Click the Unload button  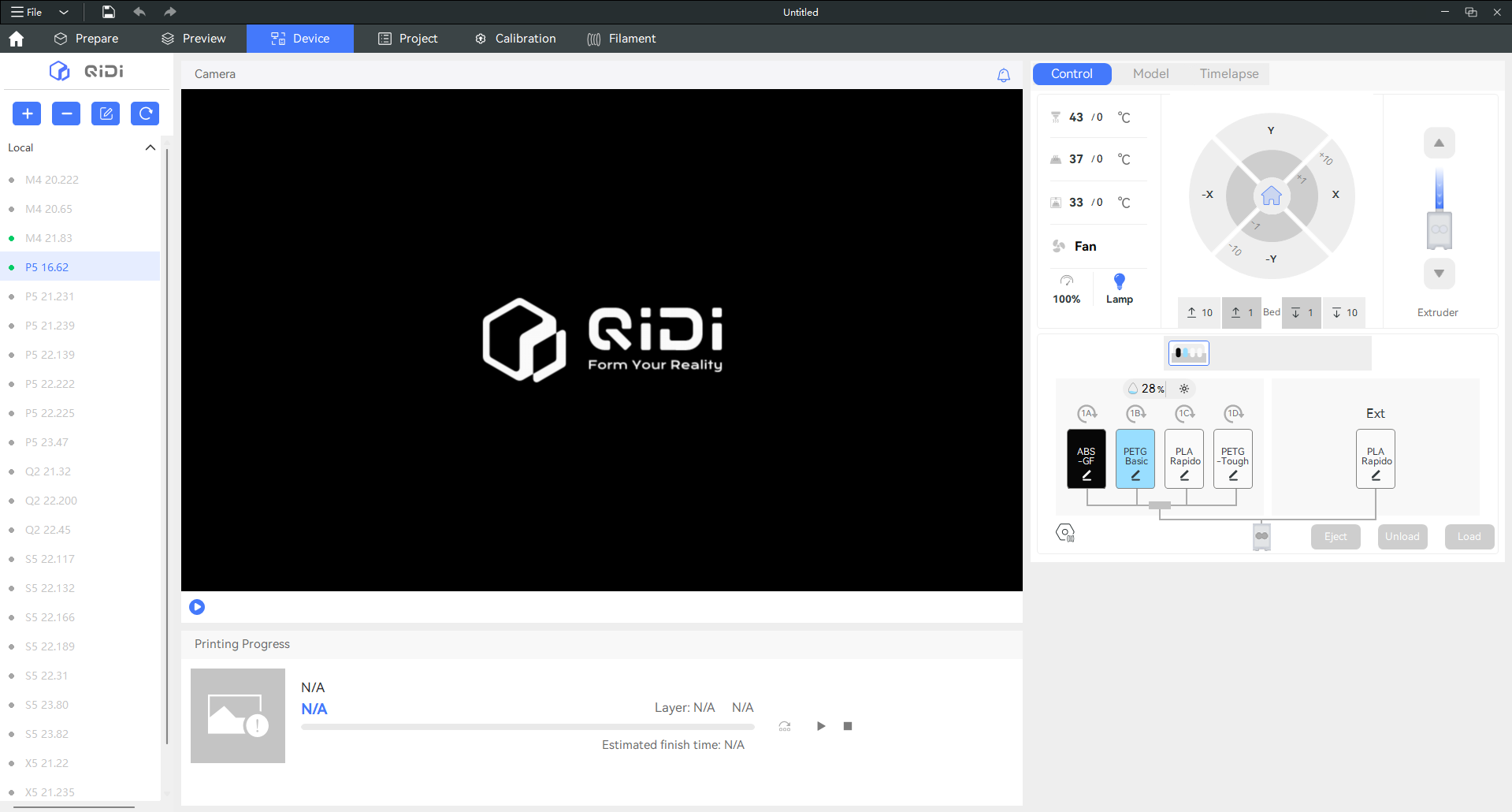click(x=1402, y=537)
